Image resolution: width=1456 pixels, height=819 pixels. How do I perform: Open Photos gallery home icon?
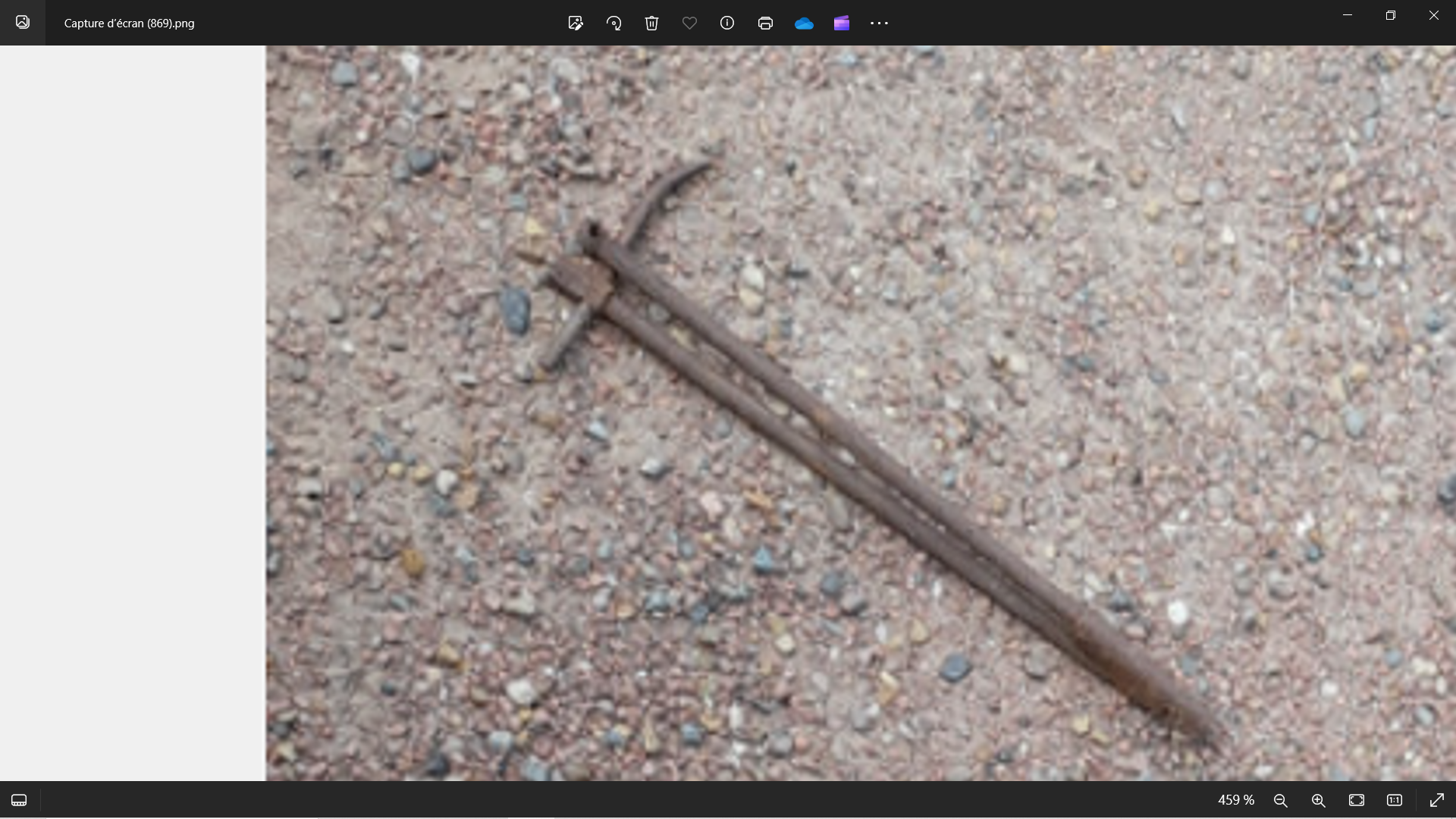[23, 22]
